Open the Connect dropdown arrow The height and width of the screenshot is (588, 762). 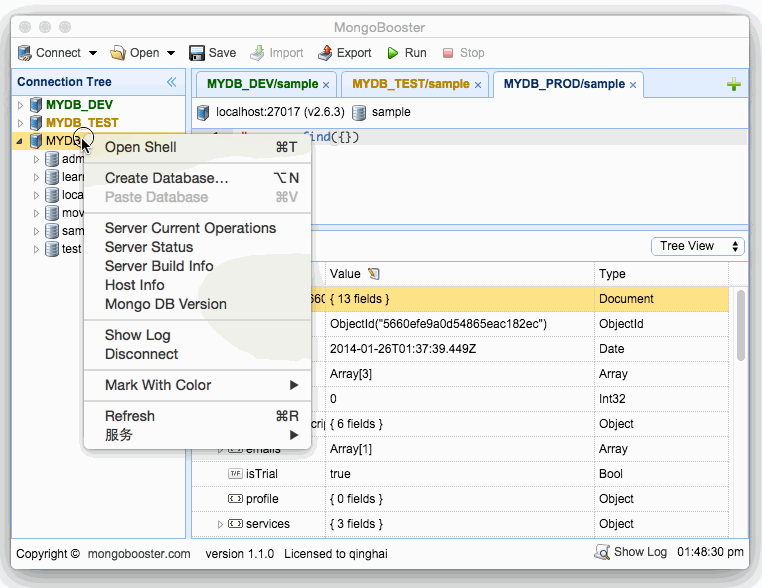(x=93, y=53)
